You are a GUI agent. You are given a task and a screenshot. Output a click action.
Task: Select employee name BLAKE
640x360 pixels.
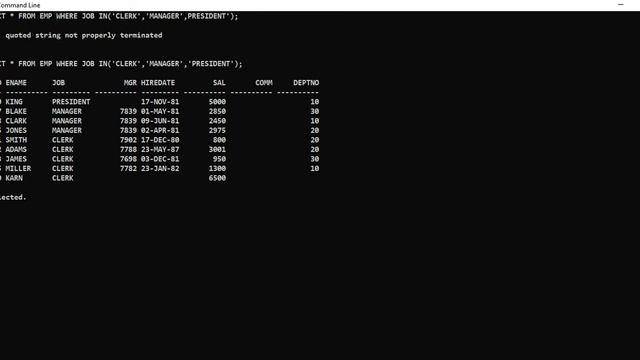[x=16, y=111]
